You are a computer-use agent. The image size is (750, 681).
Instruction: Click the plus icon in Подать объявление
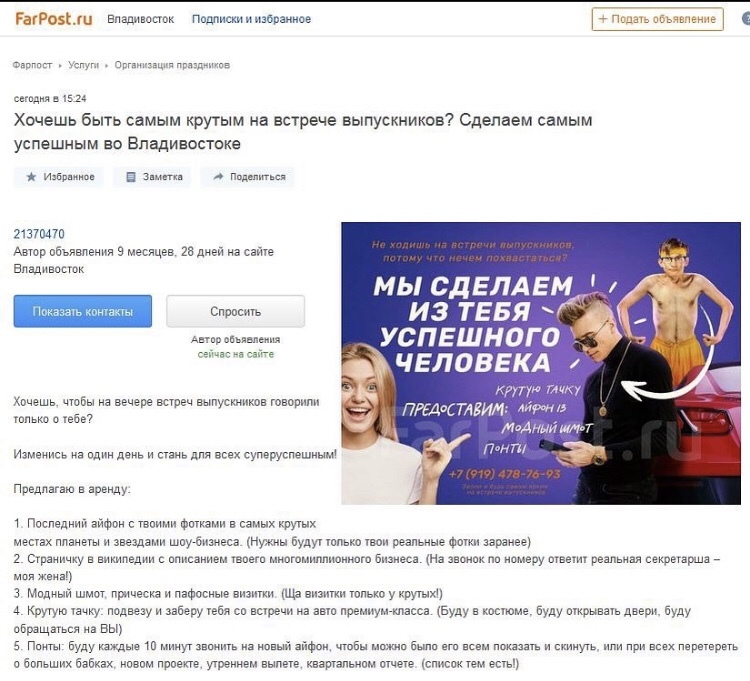pyautogui.click(x=603, y=19)
